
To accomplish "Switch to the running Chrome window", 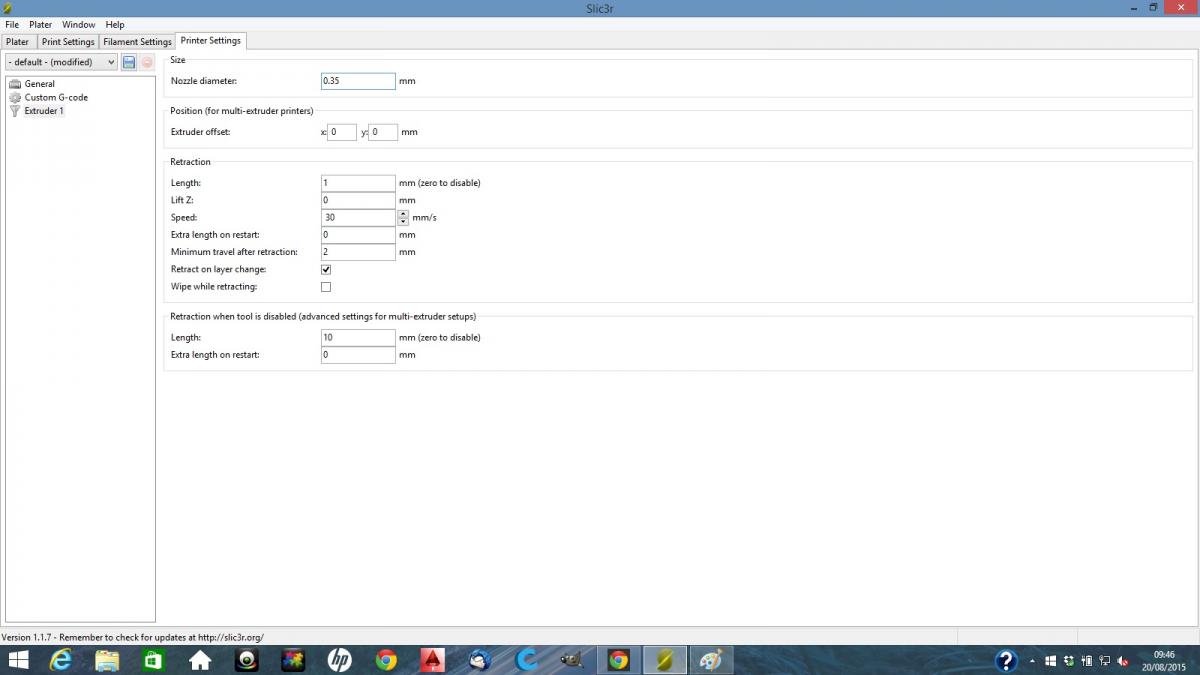I will (619, 660).
